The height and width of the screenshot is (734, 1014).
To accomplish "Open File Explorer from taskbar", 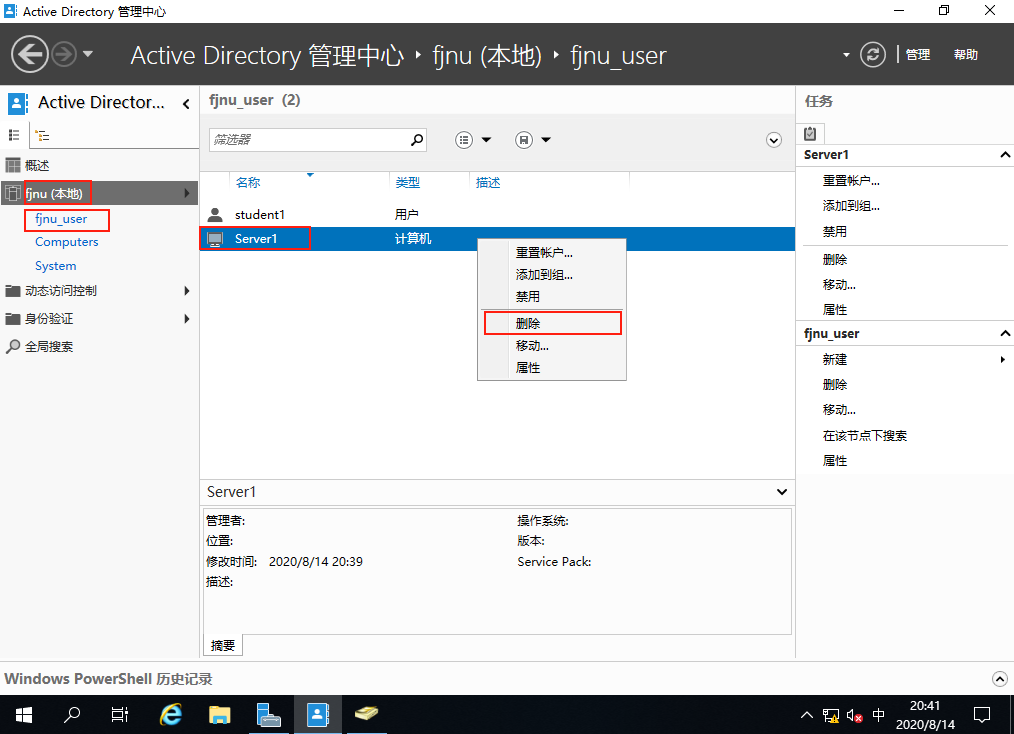I will pos(220,715).
